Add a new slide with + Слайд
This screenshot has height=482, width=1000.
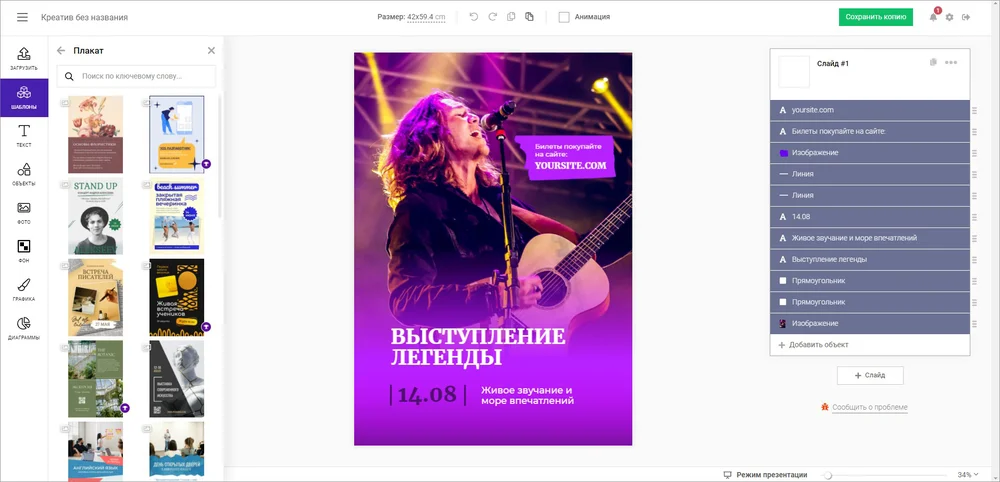[x=870, y=376]
